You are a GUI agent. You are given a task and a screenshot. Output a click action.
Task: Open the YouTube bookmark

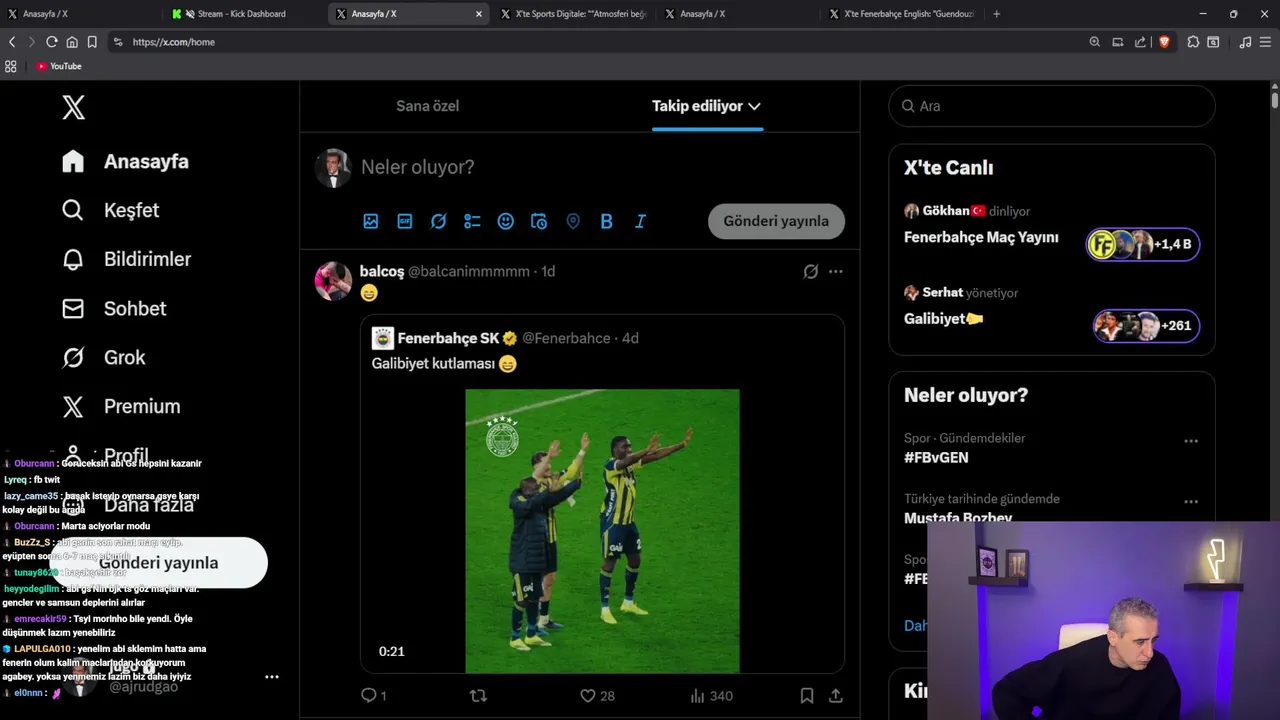[x=59, y=66]
